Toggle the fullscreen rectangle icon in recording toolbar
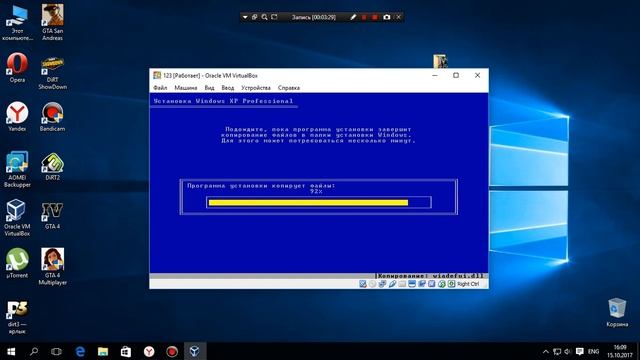The height and width of the screenshot is (360, 640). pyautogui.click(x=274, y=17)
